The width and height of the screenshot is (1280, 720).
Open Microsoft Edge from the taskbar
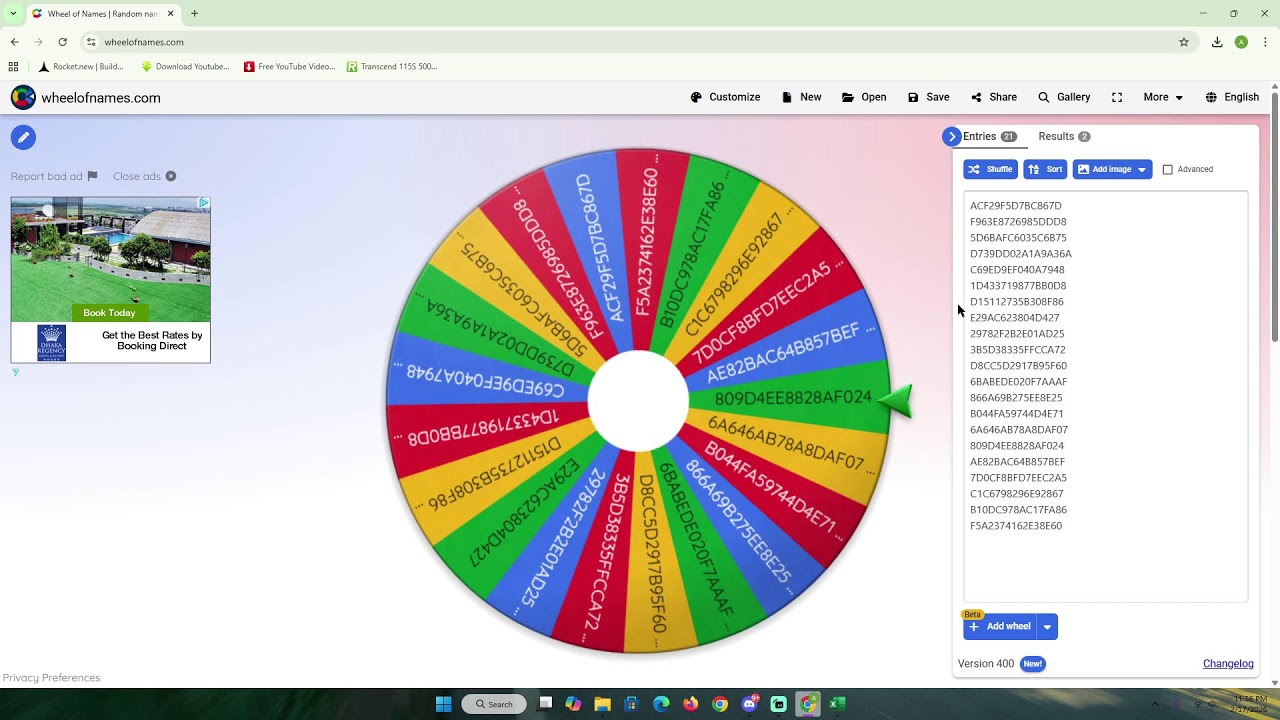click(661, 704)
